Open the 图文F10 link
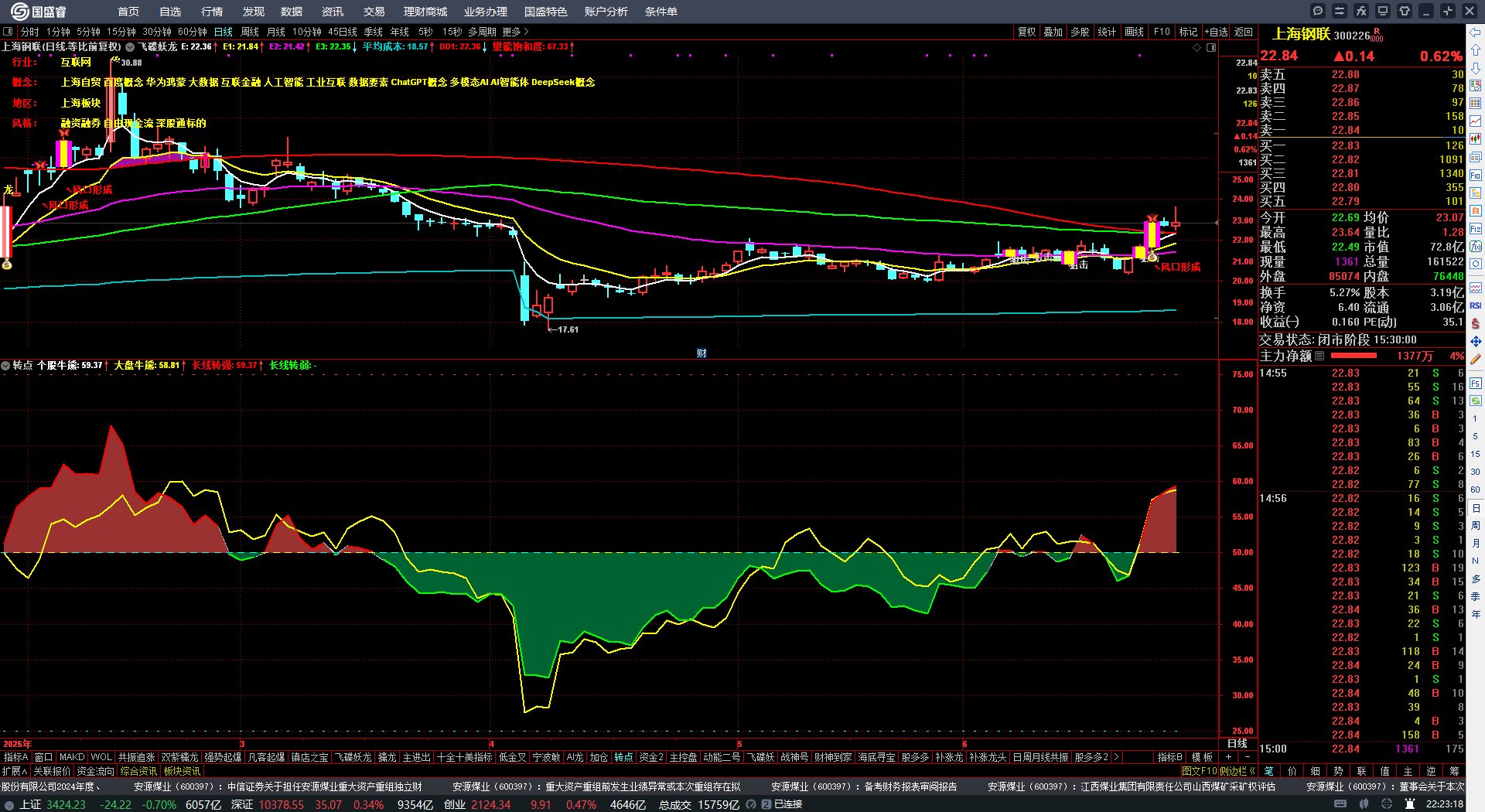Viewport: 1485px width, 812px height. tap(1200, 771)
